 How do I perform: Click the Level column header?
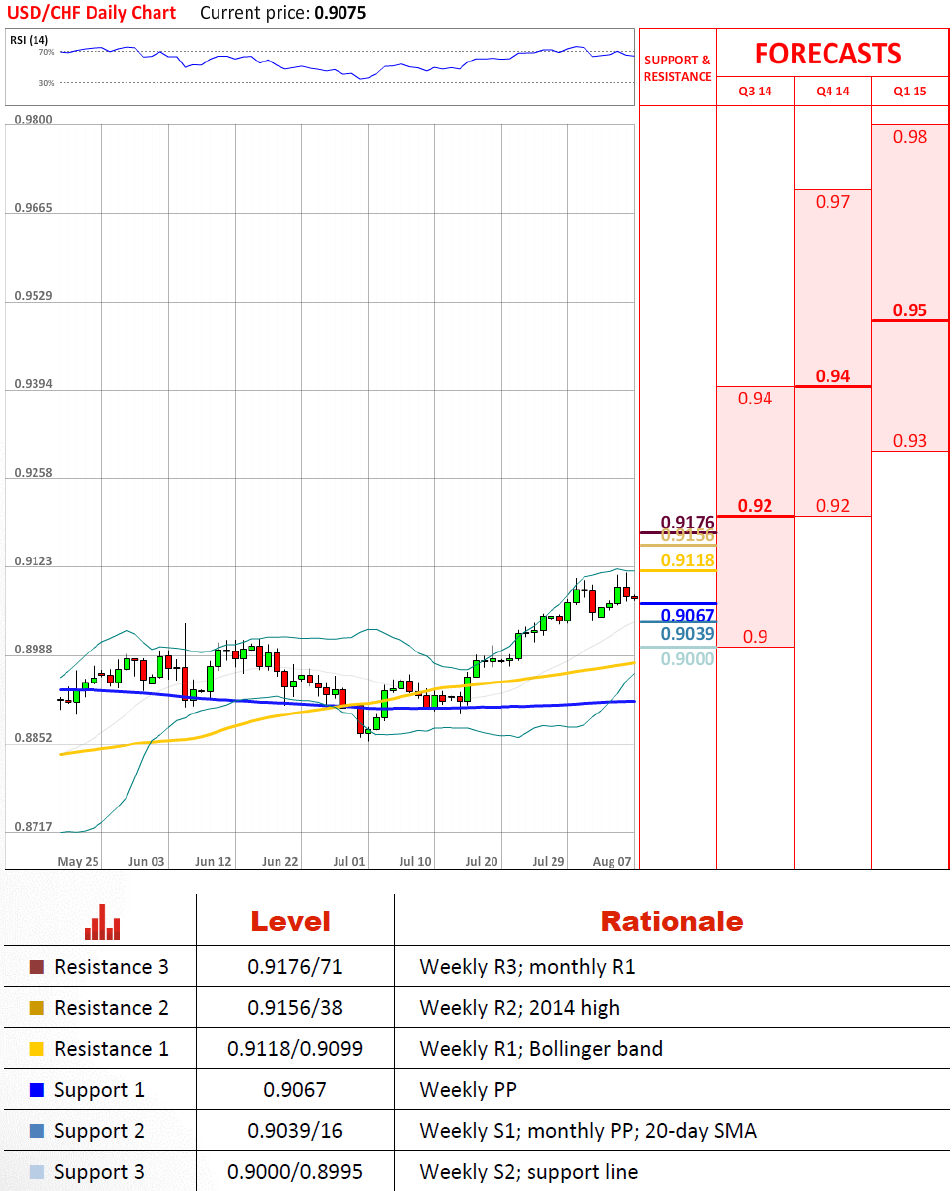pyautogui.click(x=290, y=921)
